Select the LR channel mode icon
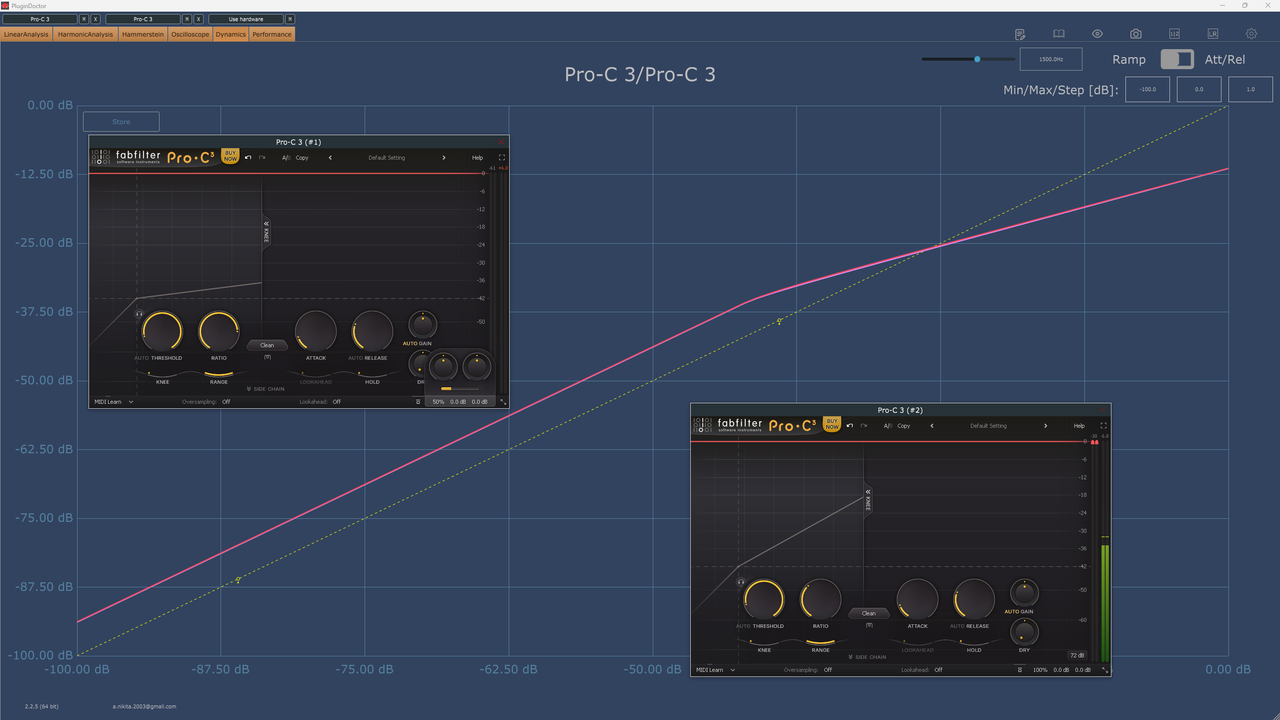1280x720 pixels. click(x=1213, y=34)
